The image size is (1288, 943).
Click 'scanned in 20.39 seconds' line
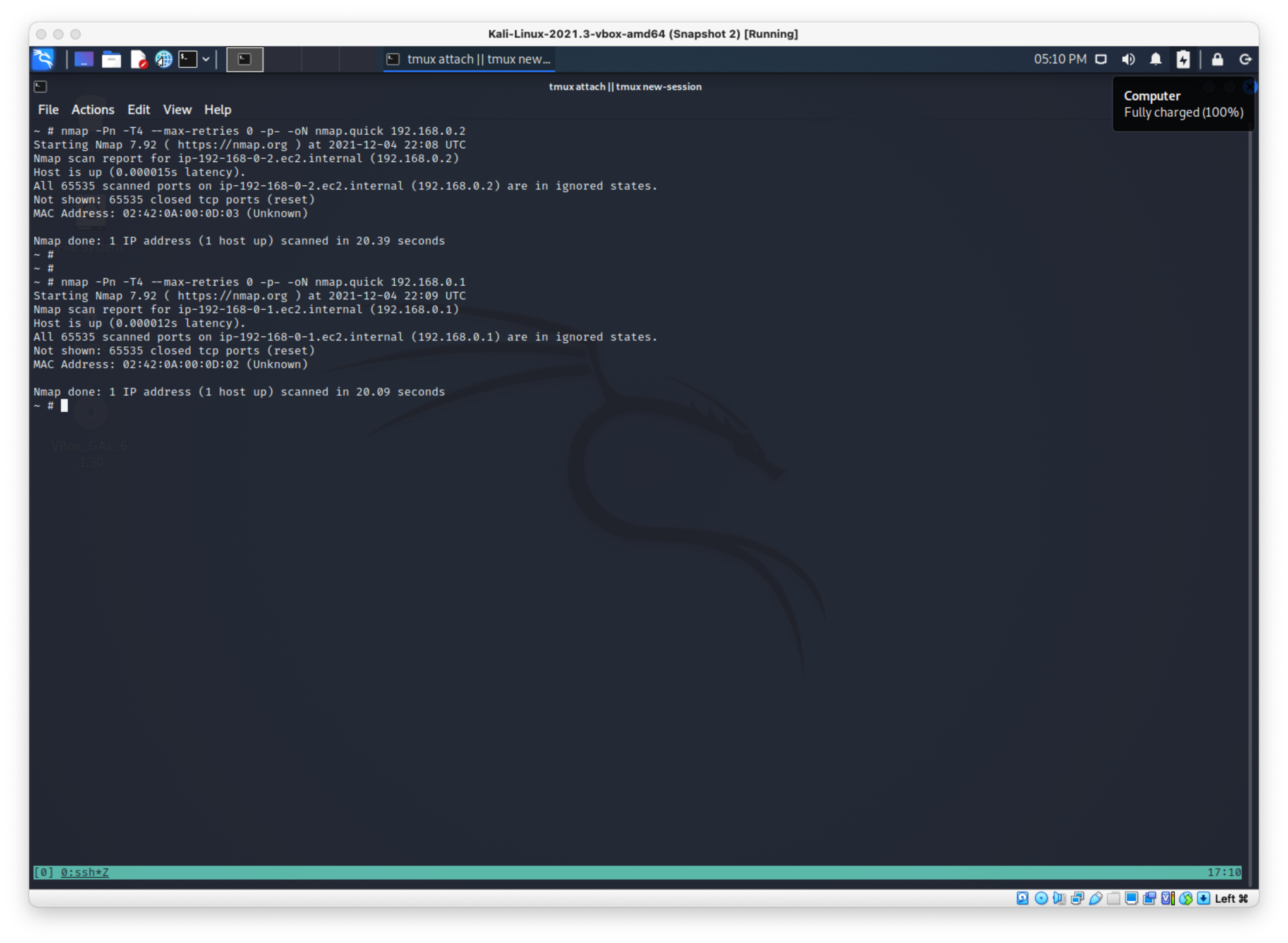pyautogui.click(x=239, y=241)
